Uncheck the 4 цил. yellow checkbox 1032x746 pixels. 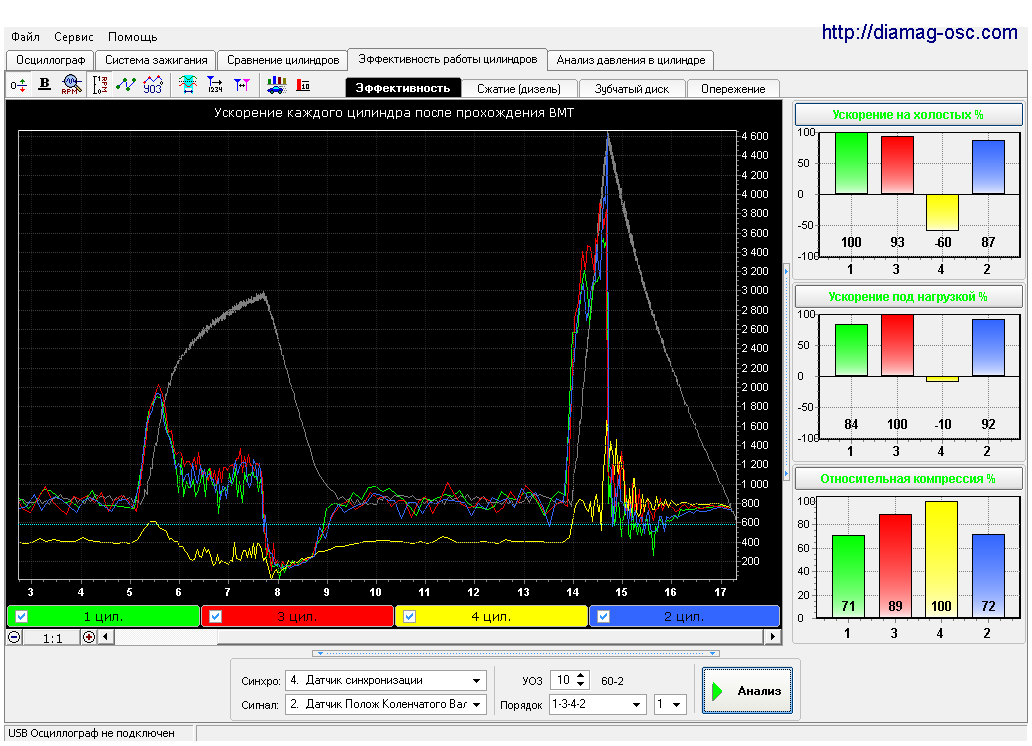(x=409, y=616)
